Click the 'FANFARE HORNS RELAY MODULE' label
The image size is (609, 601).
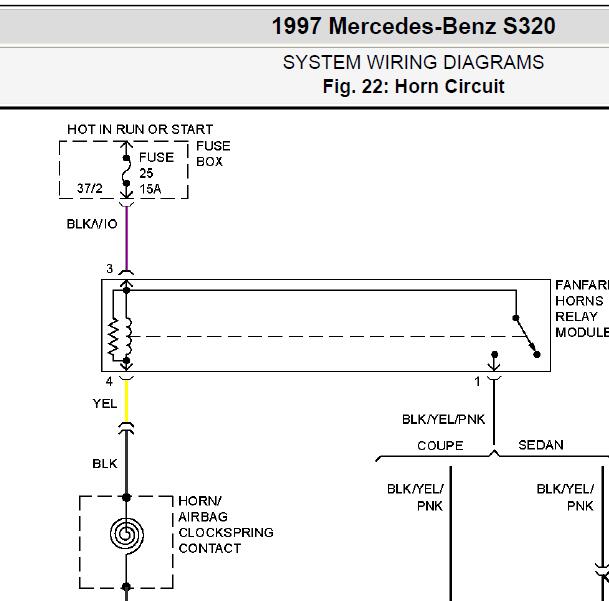[x=582, y=309]
